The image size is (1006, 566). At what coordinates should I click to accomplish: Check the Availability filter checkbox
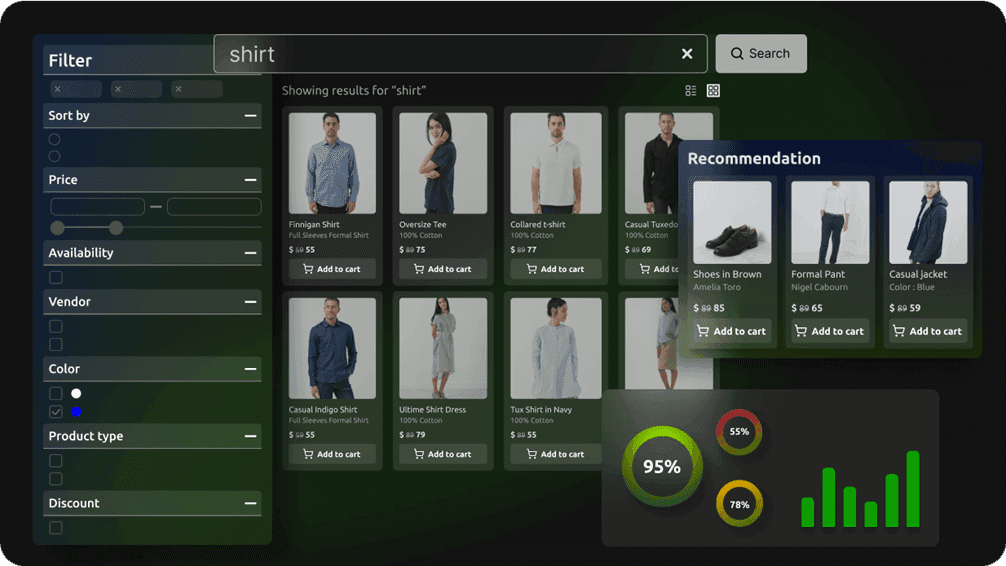56,278
